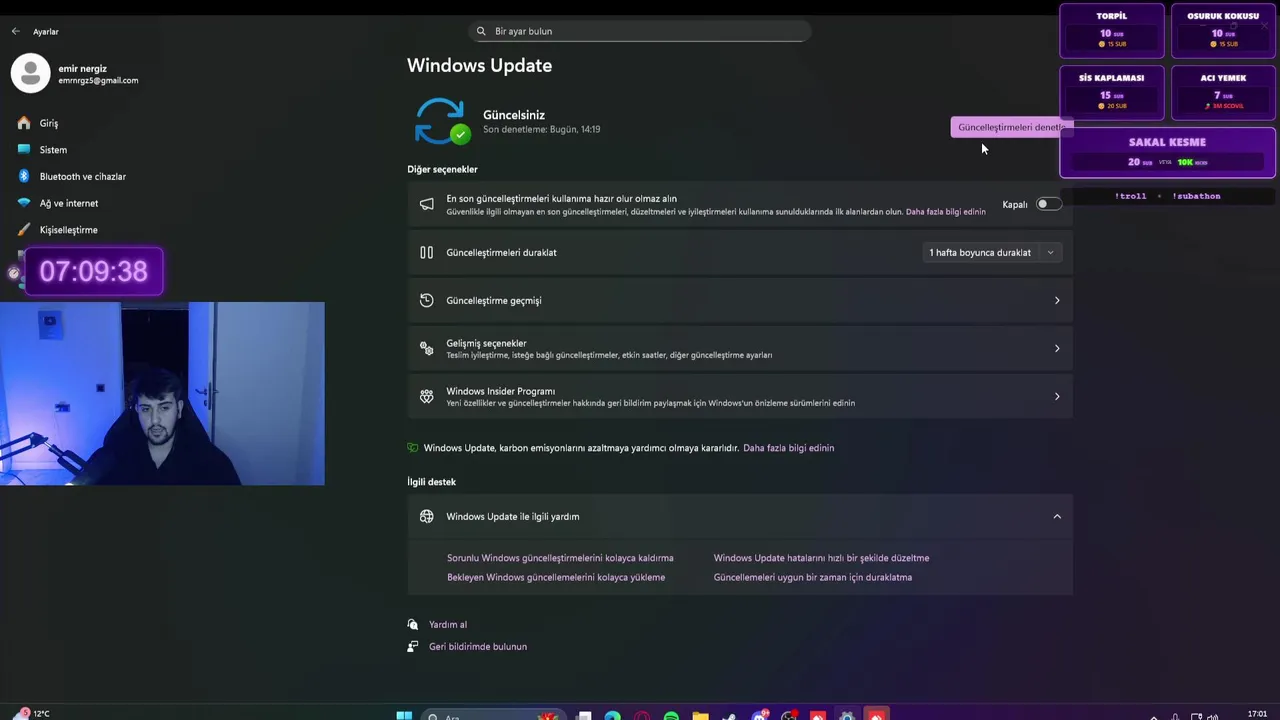This screenshot has width=1280, height=720.
Task: Open 'Daha fazla bilgi edinin' link for latest updates
Action: pos(945,212)
